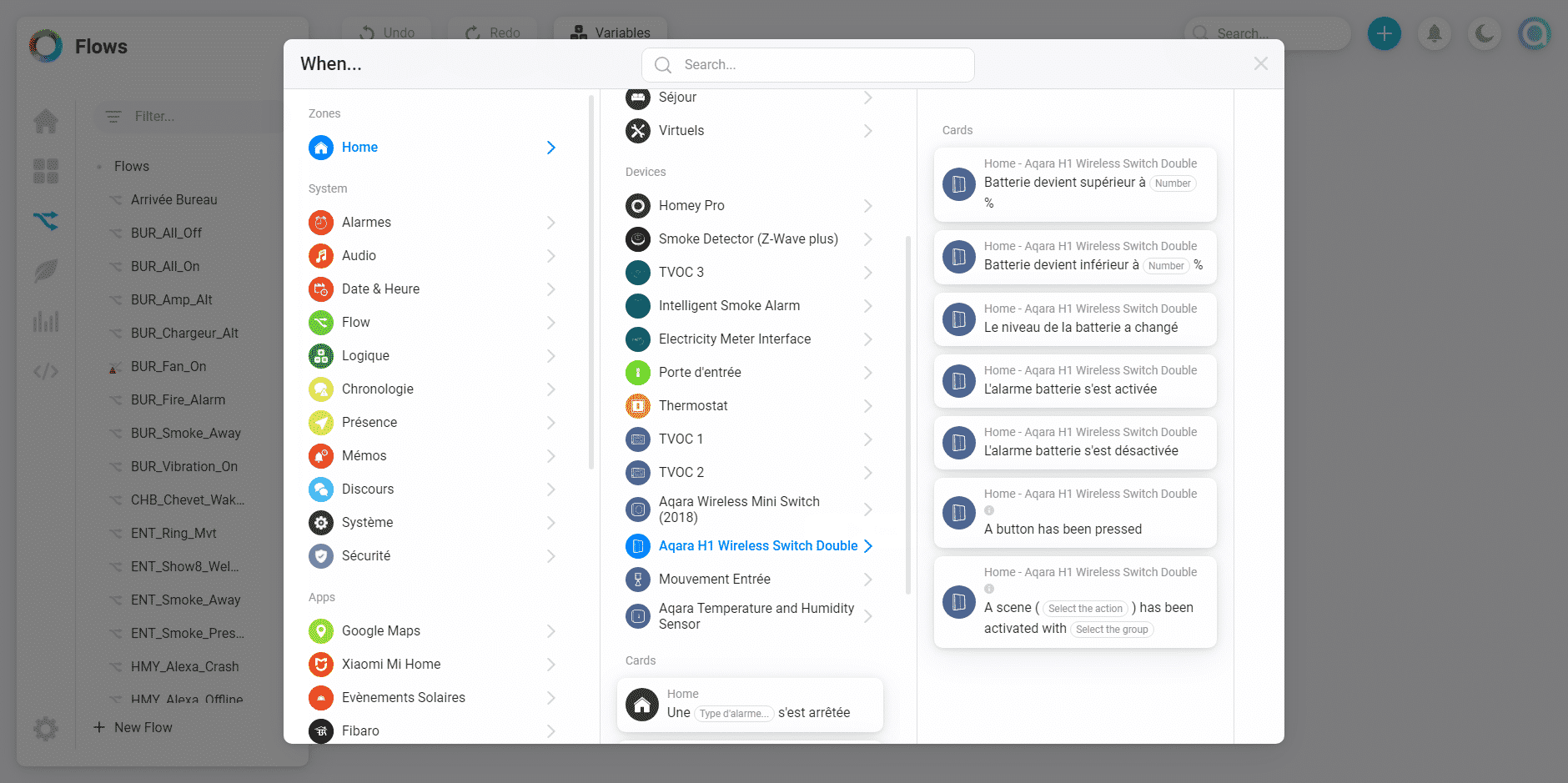Open the Sécurité shield icon
This screenshot has width=1568, height=783.
321,555
